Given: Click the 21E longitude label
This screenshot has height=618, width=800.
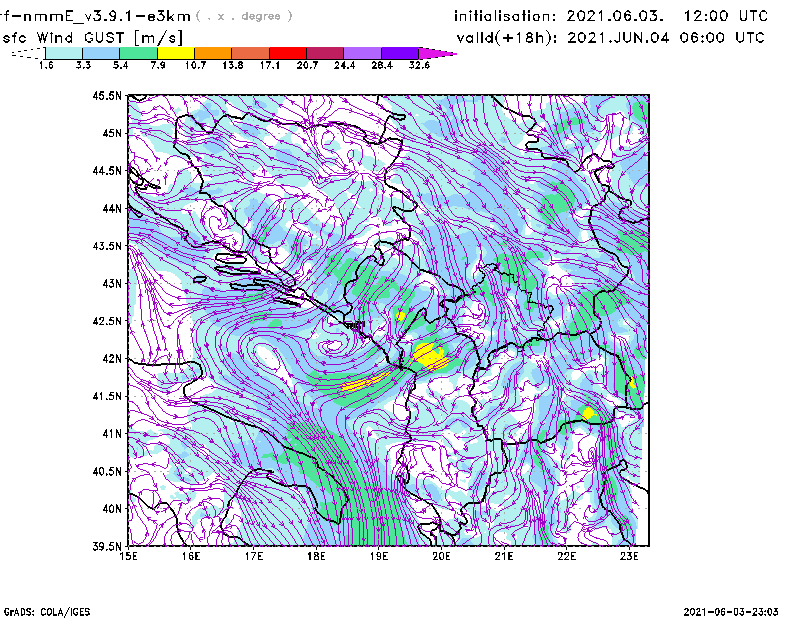Looking at the screenshot, I should pos(504,556).
